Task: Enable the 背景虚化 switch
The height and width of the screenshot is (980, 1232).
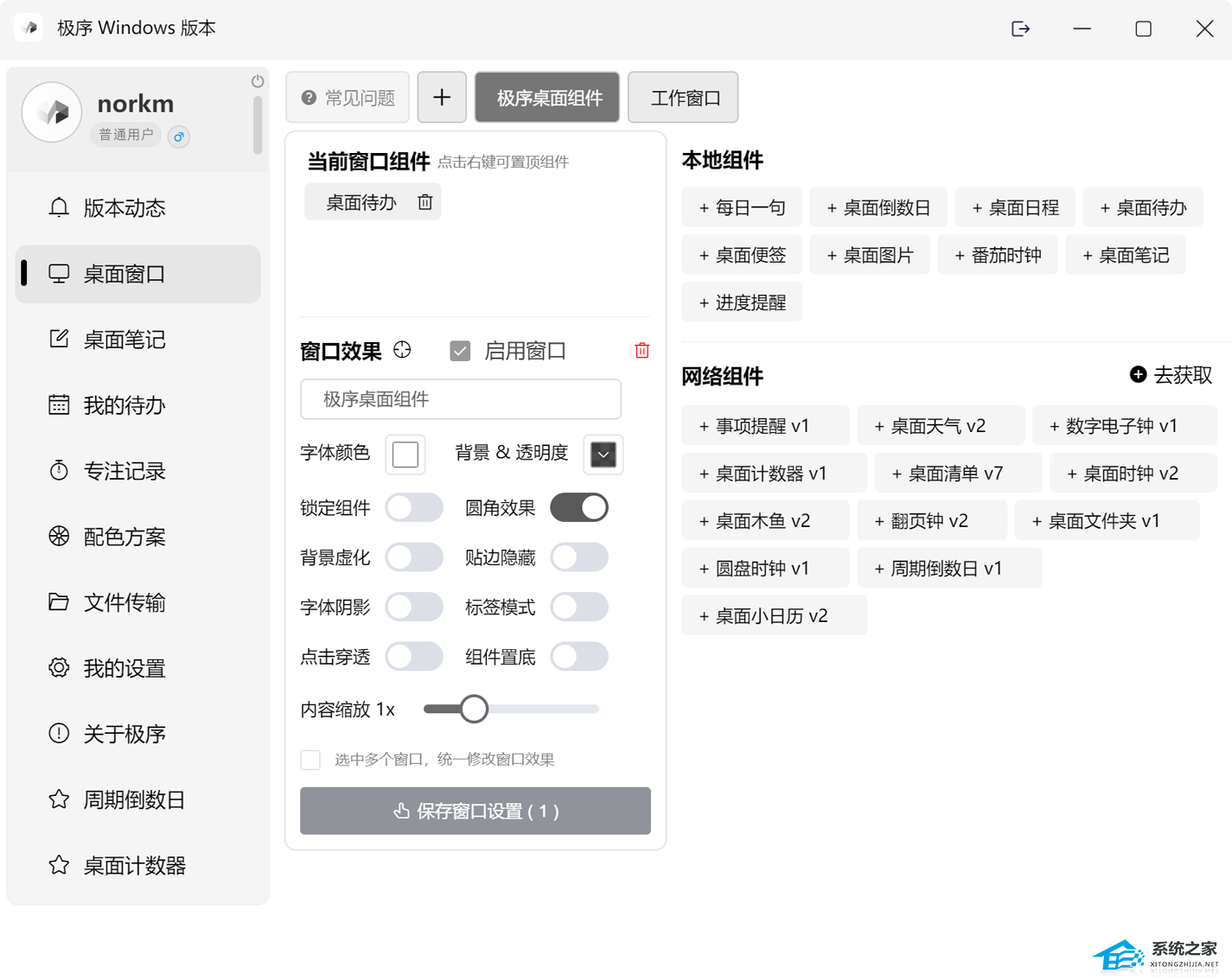Action: 414,557
